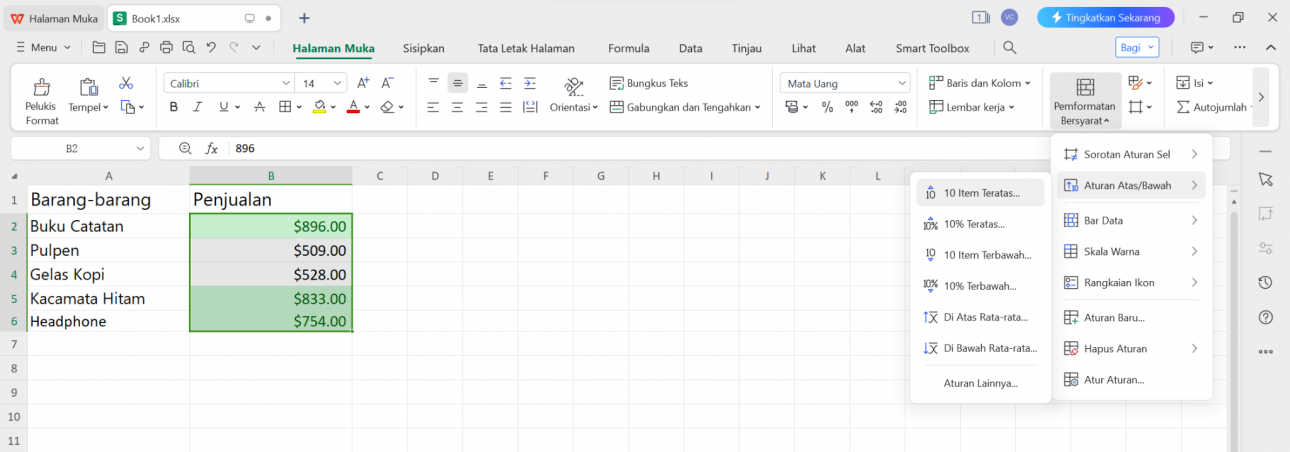1290x452 pixels.
Task: Open the font color red swatch button
Action: click(x=353, y=107)
